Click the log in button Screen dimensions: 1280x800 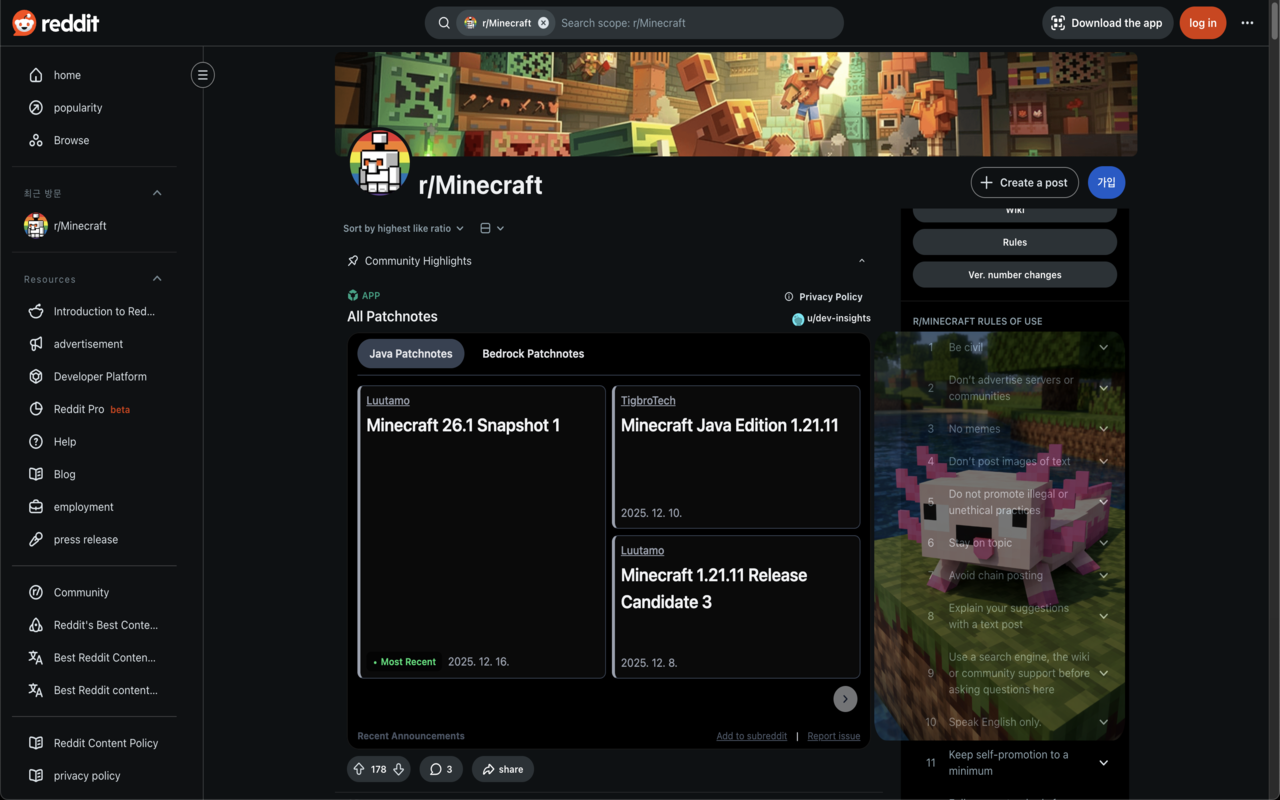(1203, 23)
